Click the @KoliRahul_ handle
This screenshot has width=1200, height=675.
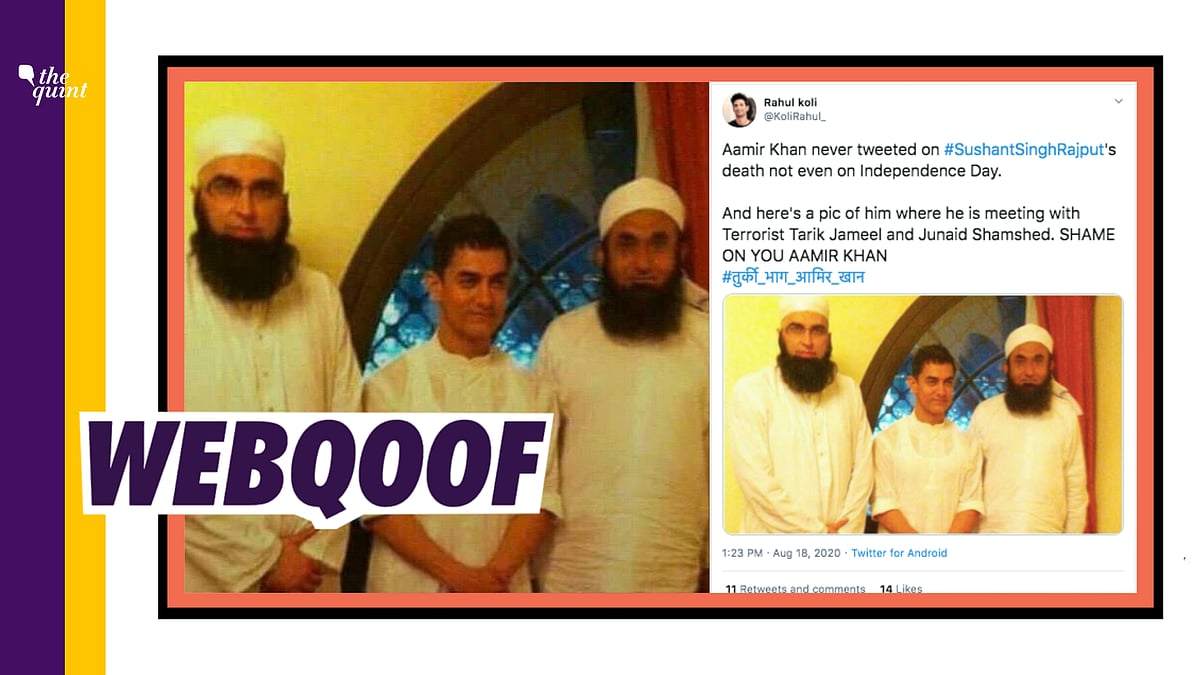(x=794, y=116)
